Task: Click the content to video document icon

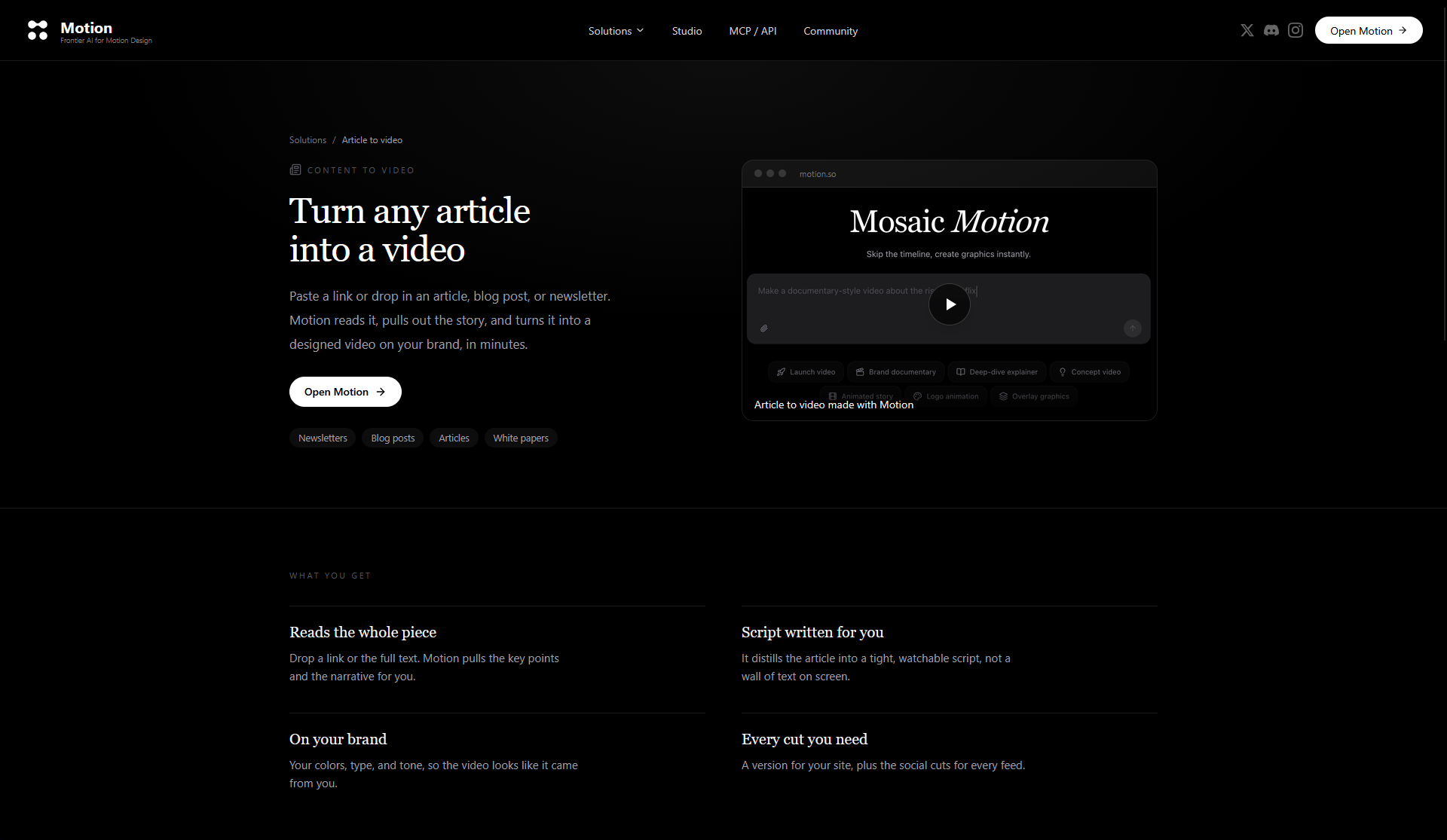Action: (x=295, y=170)
